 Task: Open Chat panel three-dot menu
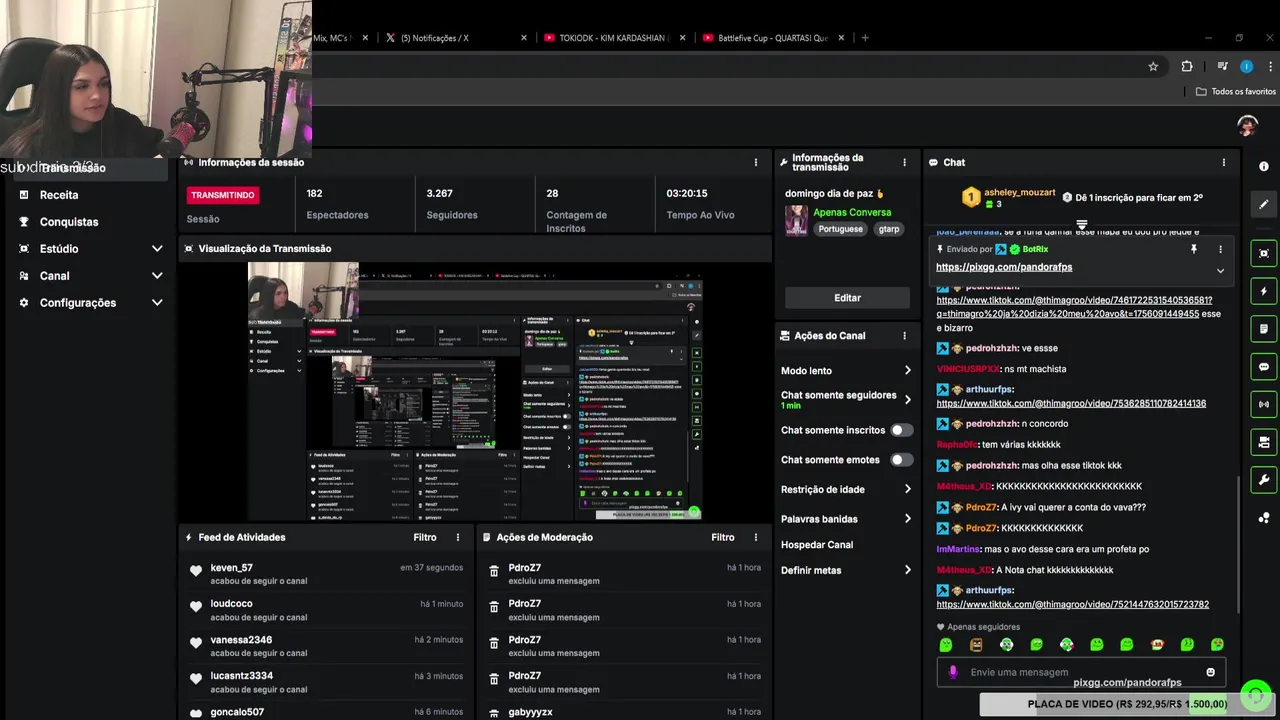point(1223,162)
